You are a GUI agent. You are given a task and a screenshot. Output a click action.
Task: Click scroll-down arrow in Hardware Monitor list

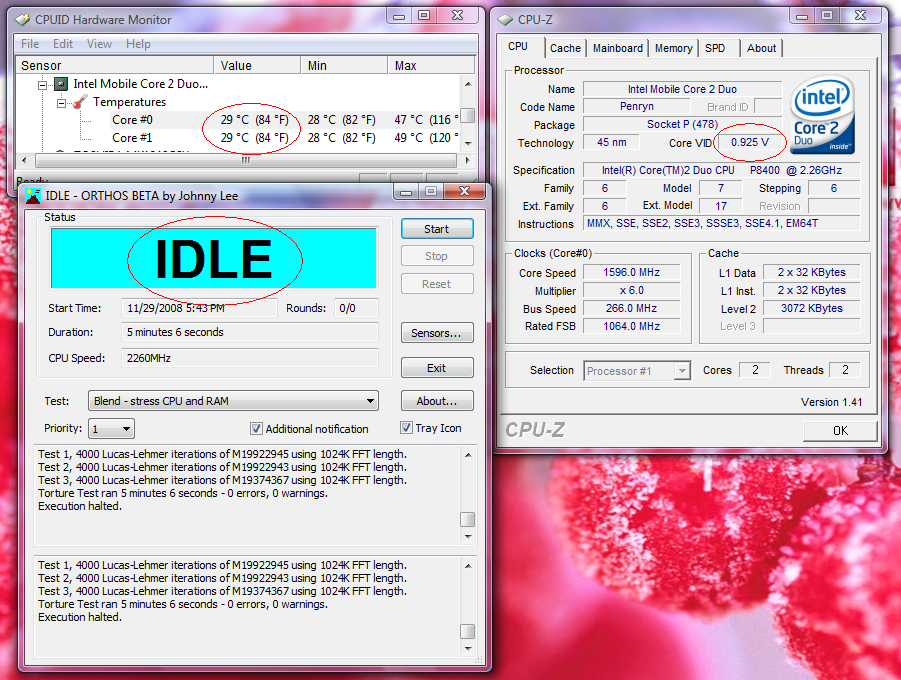(468, 143)
